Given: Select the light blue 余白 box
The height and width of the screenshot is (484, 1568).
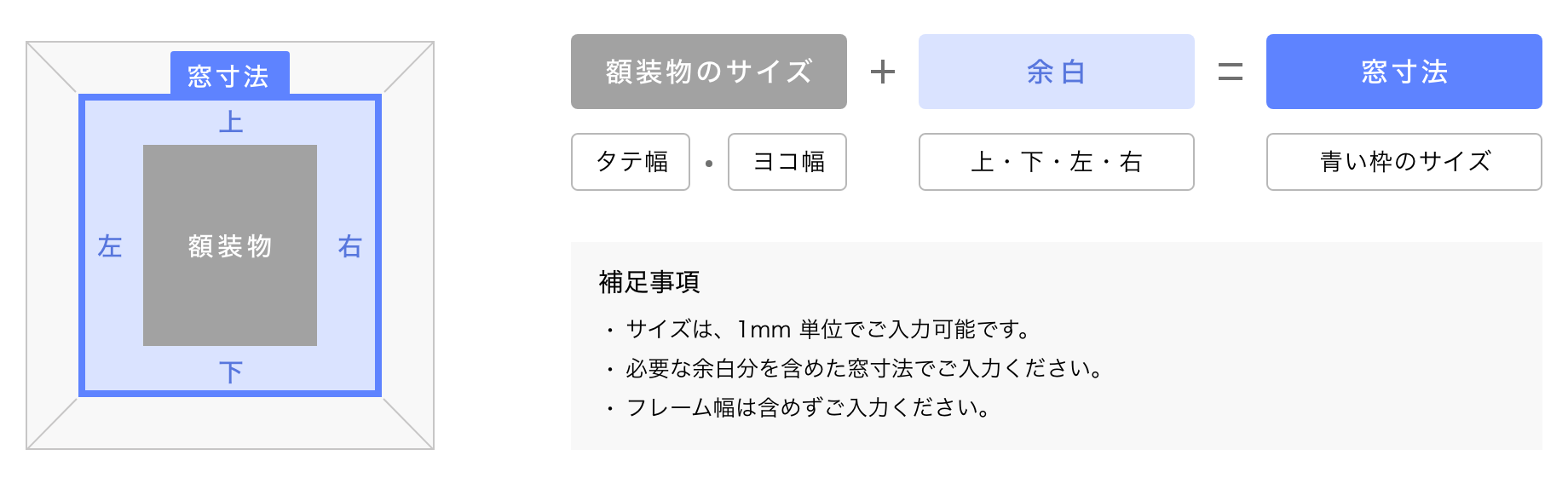Looking at the screenshot, I should [x=1056, y=72].
